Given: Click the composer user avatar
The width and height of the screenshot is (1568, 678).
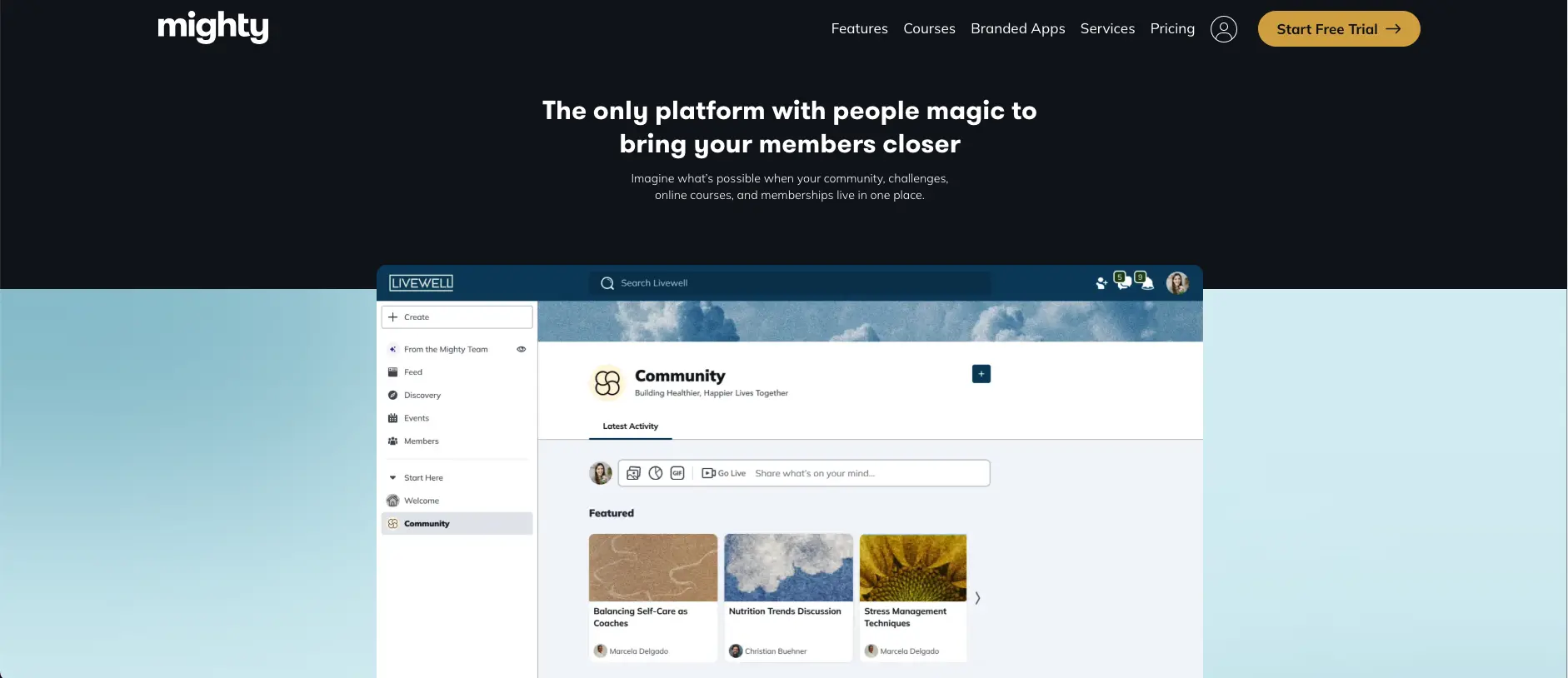Looking at the screenshot, I should point(601,473).
